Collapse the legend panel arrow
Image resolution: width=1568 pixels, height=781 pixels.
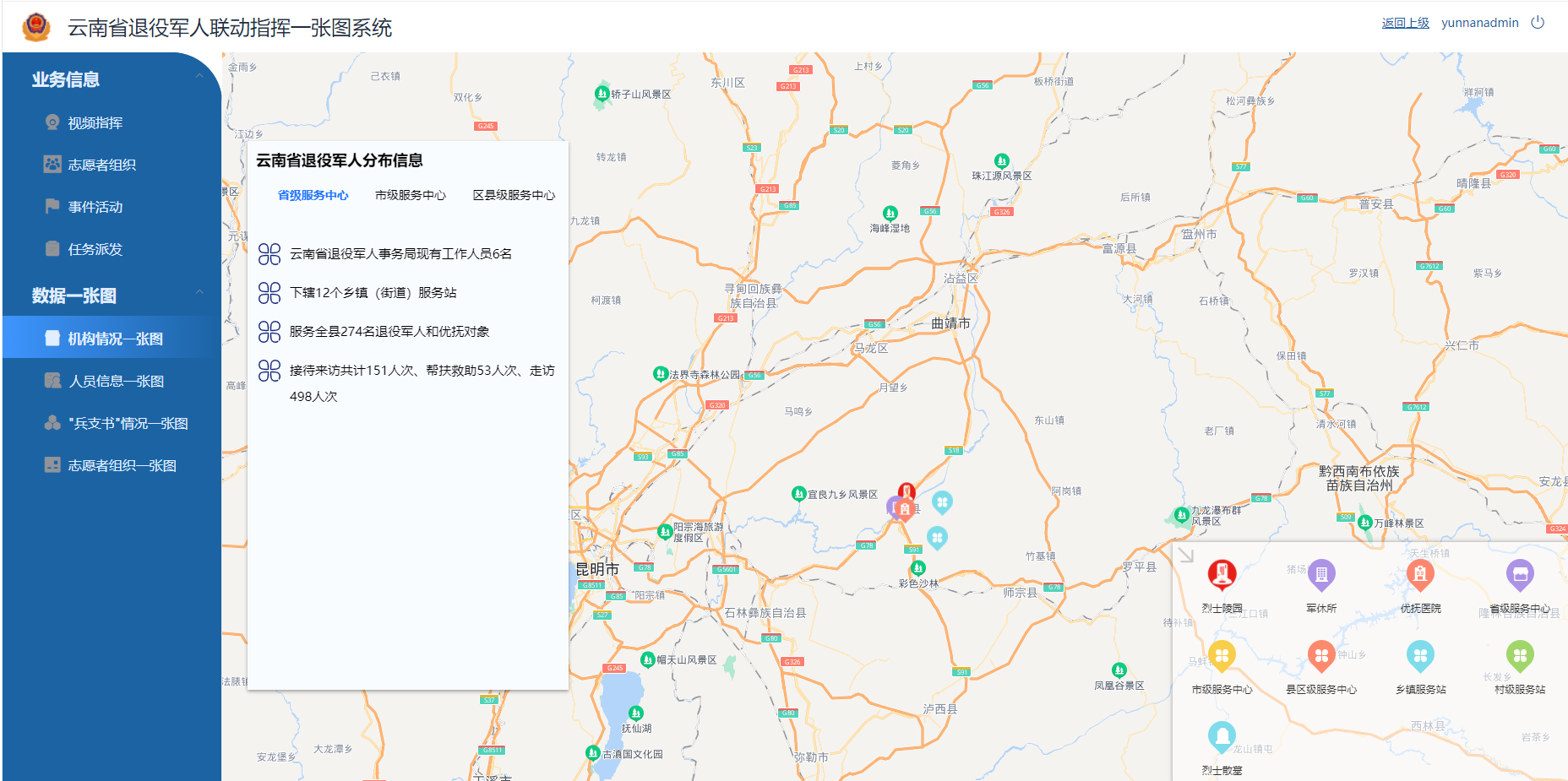pos(1186,555)
